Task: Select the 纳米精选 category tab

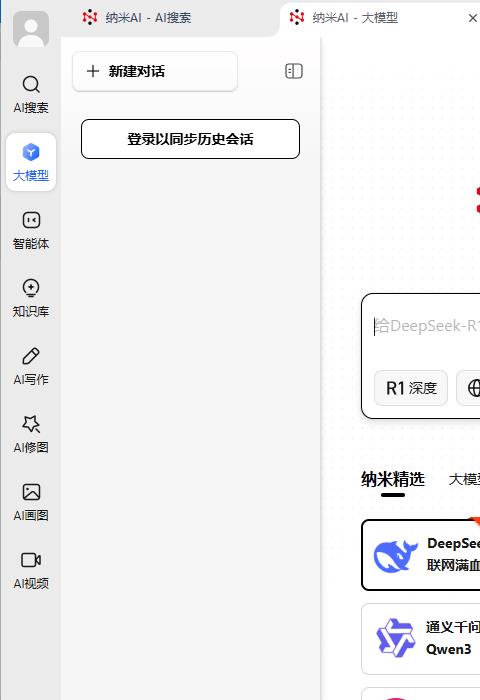Action: tap(393, 479)
